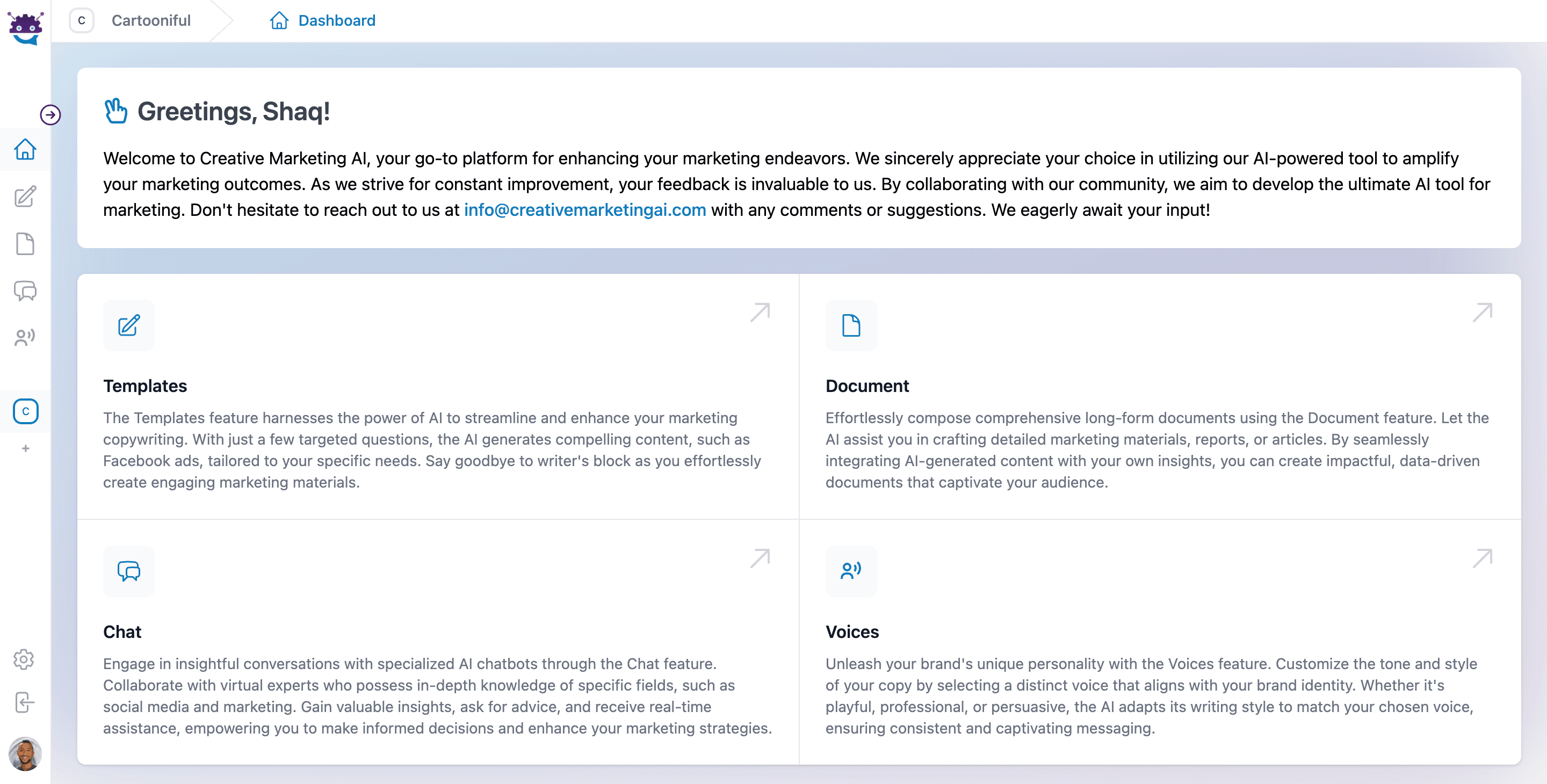
Task: Click the Dashboard breadcrumb link
Action: click(x=336, y=20)
